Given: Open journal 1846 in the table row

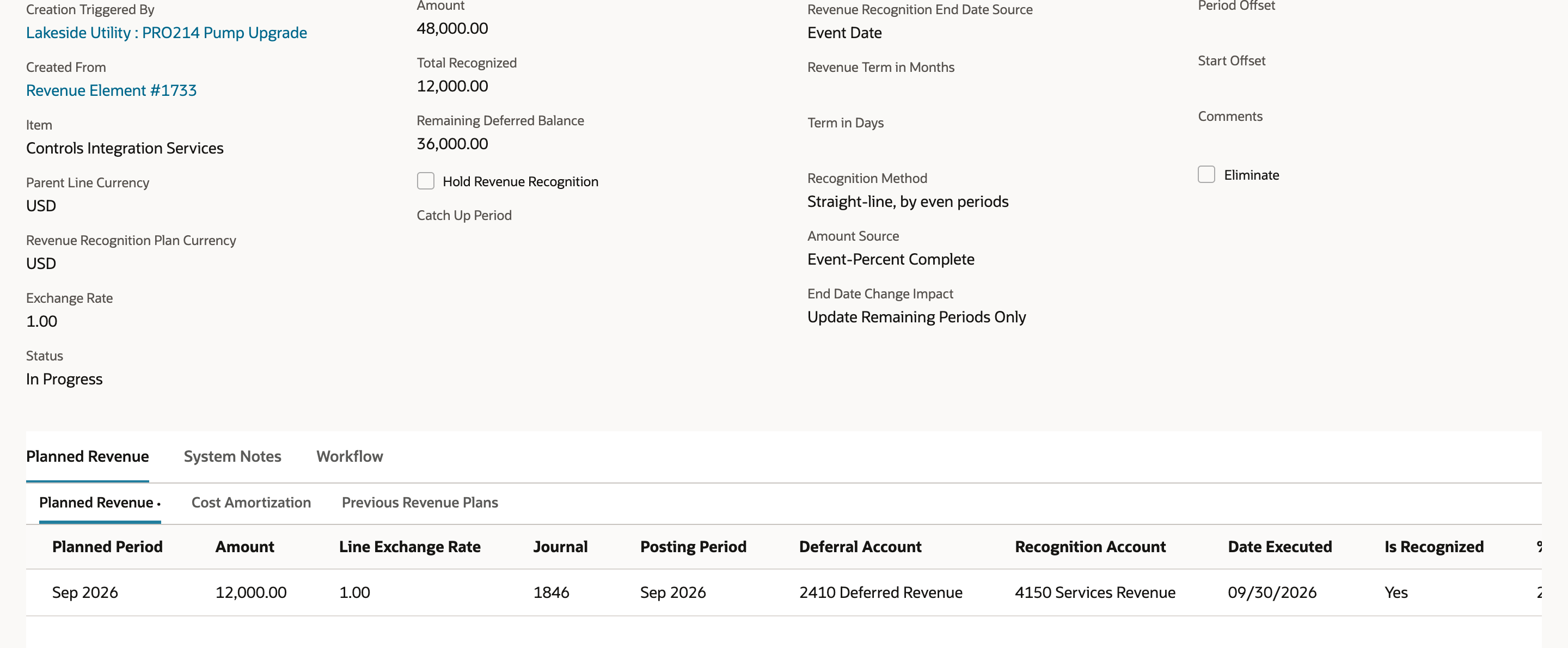Looking at the screenshot, I should [x=552, y=592].
